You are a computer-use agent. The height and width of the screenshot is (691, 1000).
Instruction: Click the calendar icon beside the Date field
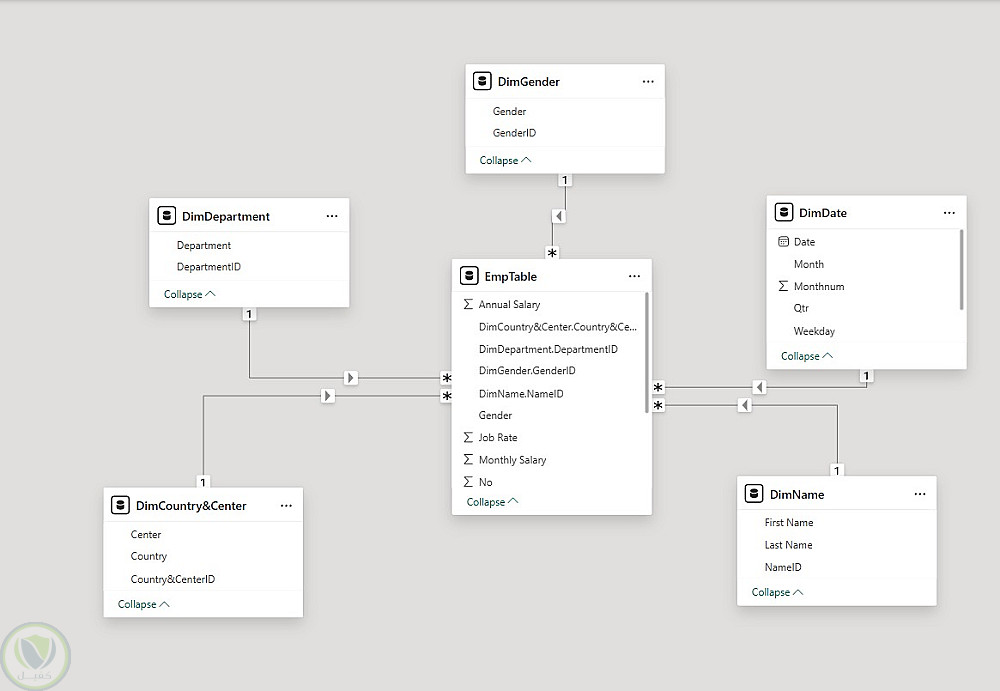783,242
